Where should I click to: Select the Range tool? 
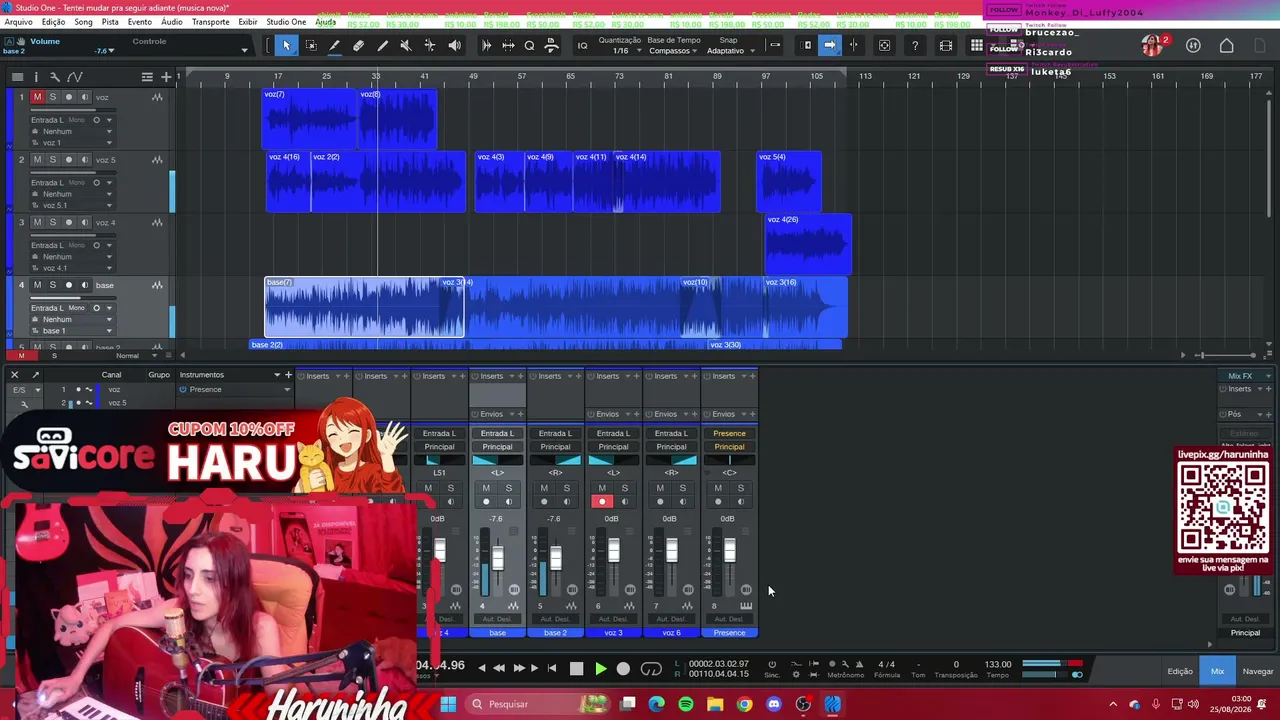coord(311,45)
